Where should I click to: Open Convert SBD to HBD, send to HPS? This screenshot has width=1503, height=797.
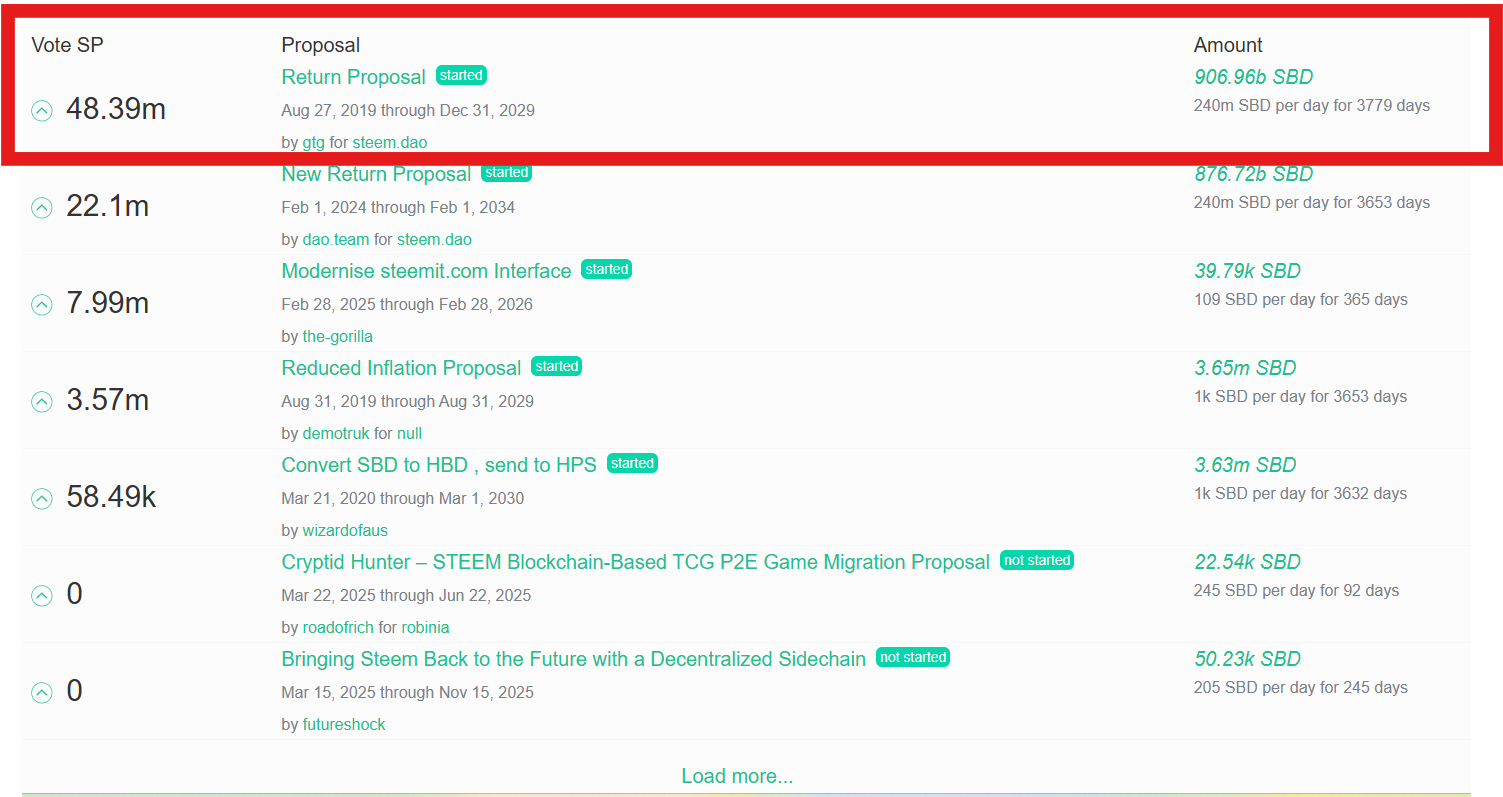439,465
